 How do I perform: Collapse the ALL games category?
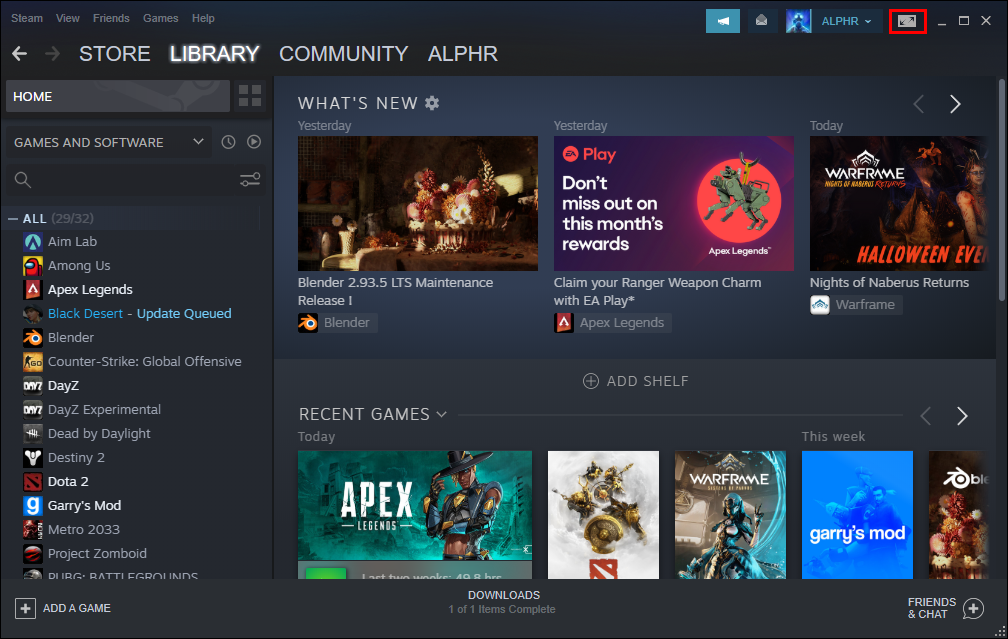coord(13,219)
